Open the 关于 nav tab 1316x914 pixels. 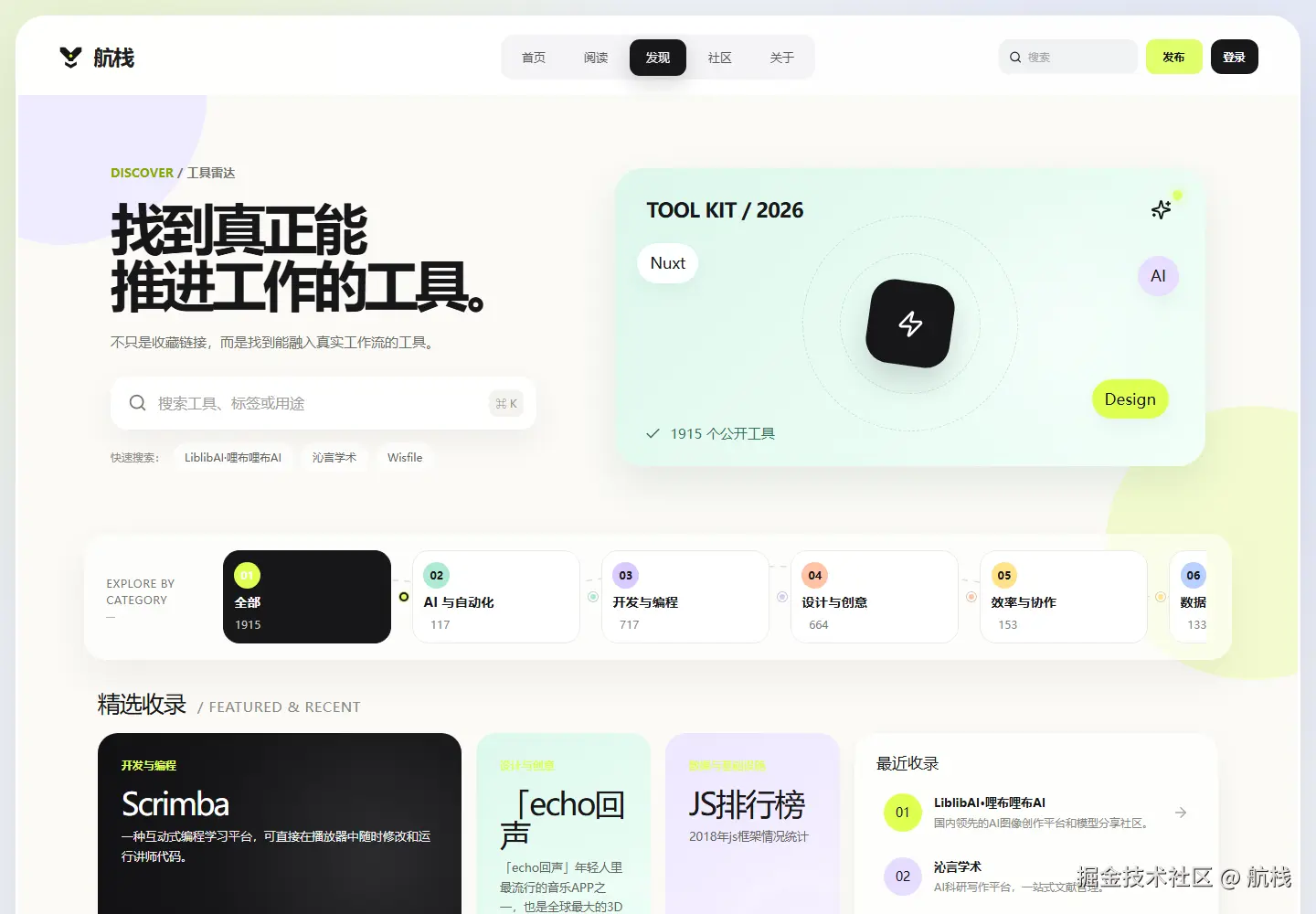(x=782, y=58)
